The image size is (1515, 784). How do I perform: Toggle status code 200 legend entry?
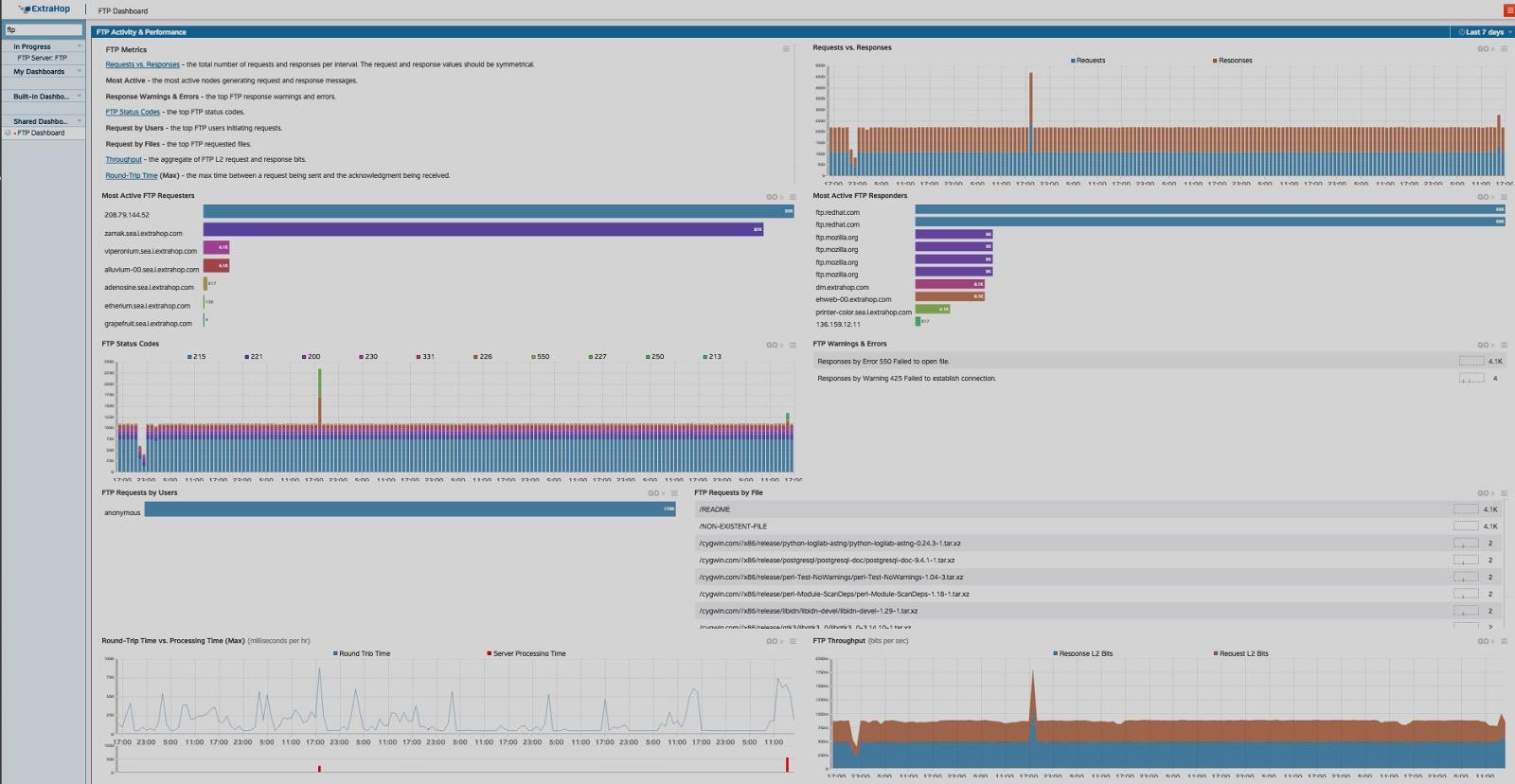click(312, 357)
